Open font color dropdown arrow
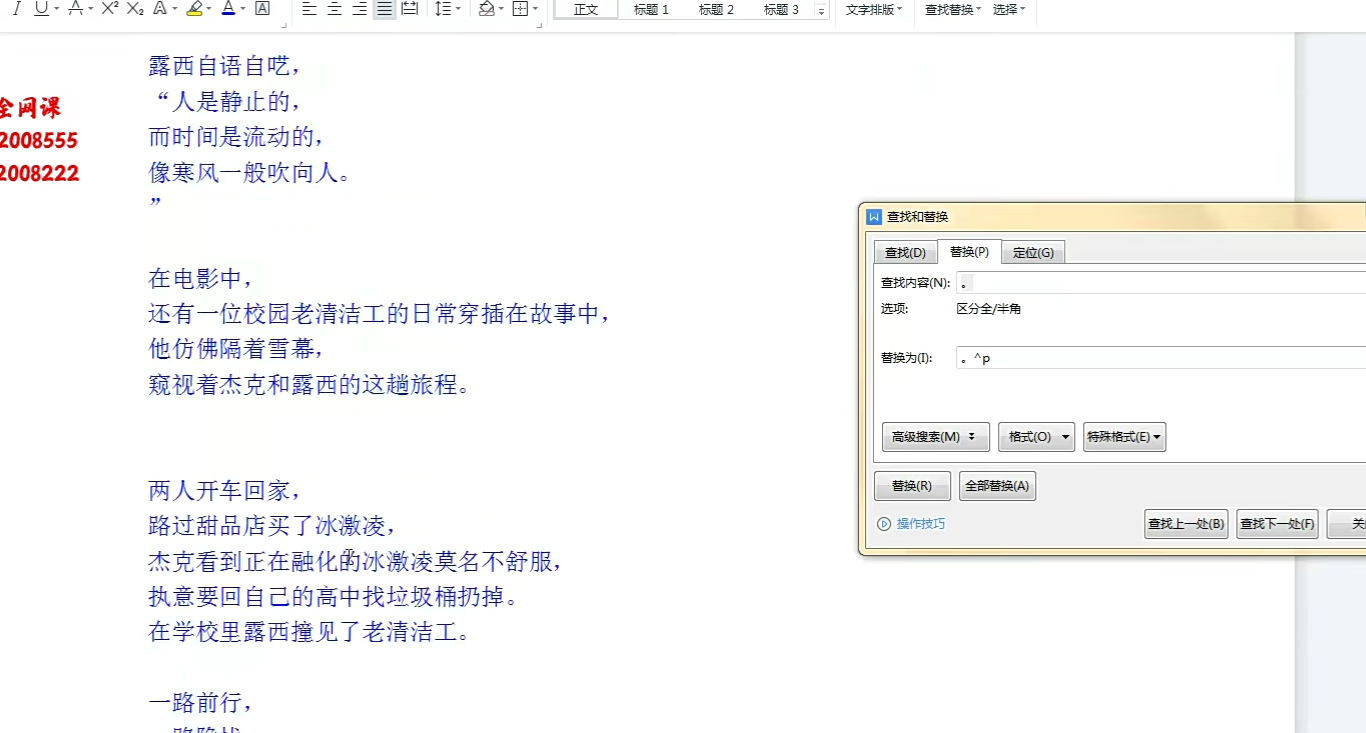This screenshot has height=733, width=1366. click(244, 9)
